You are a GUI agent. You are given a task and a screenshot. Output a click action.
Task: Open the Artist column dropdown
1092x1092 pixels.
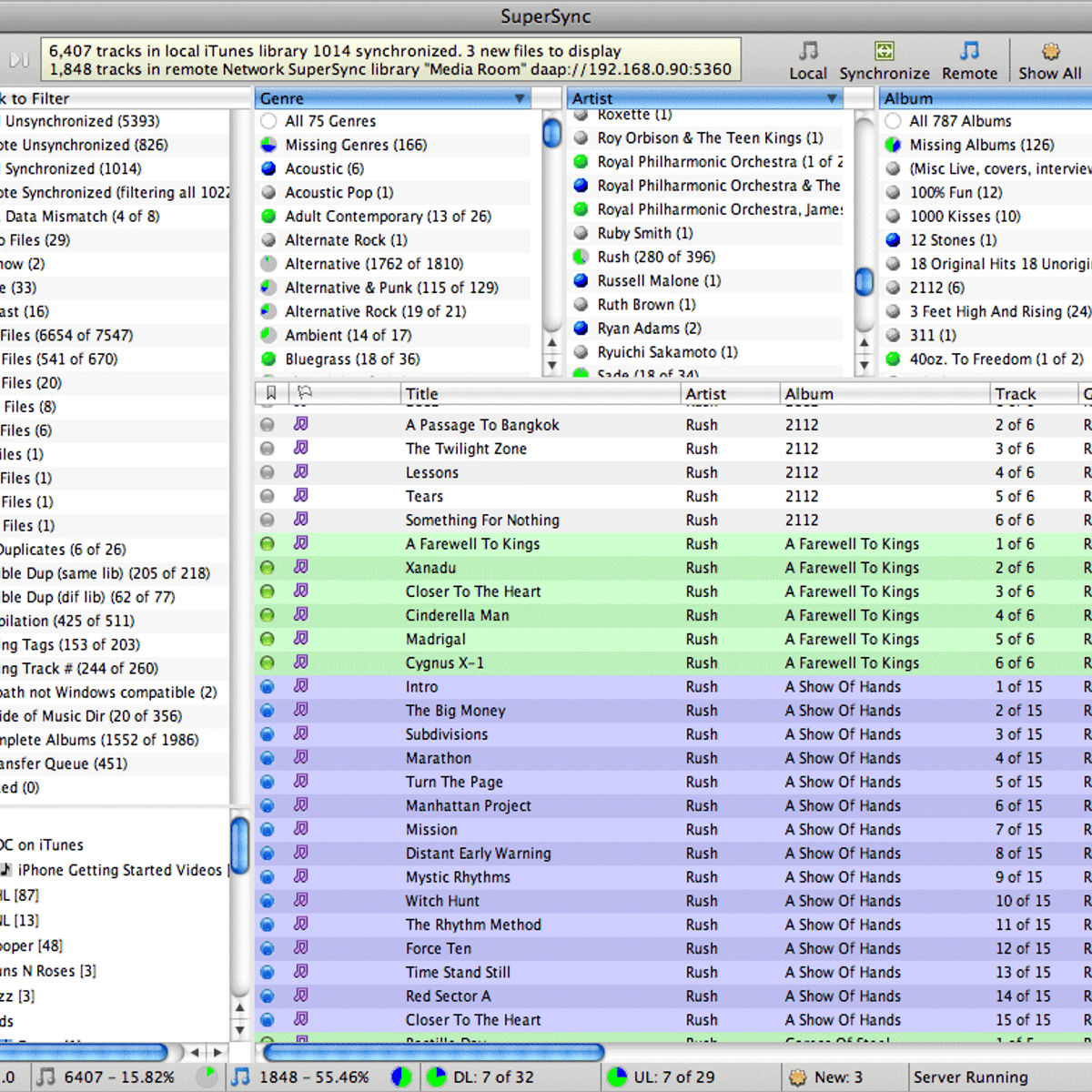pyautogui.click(x=832, y=98)
